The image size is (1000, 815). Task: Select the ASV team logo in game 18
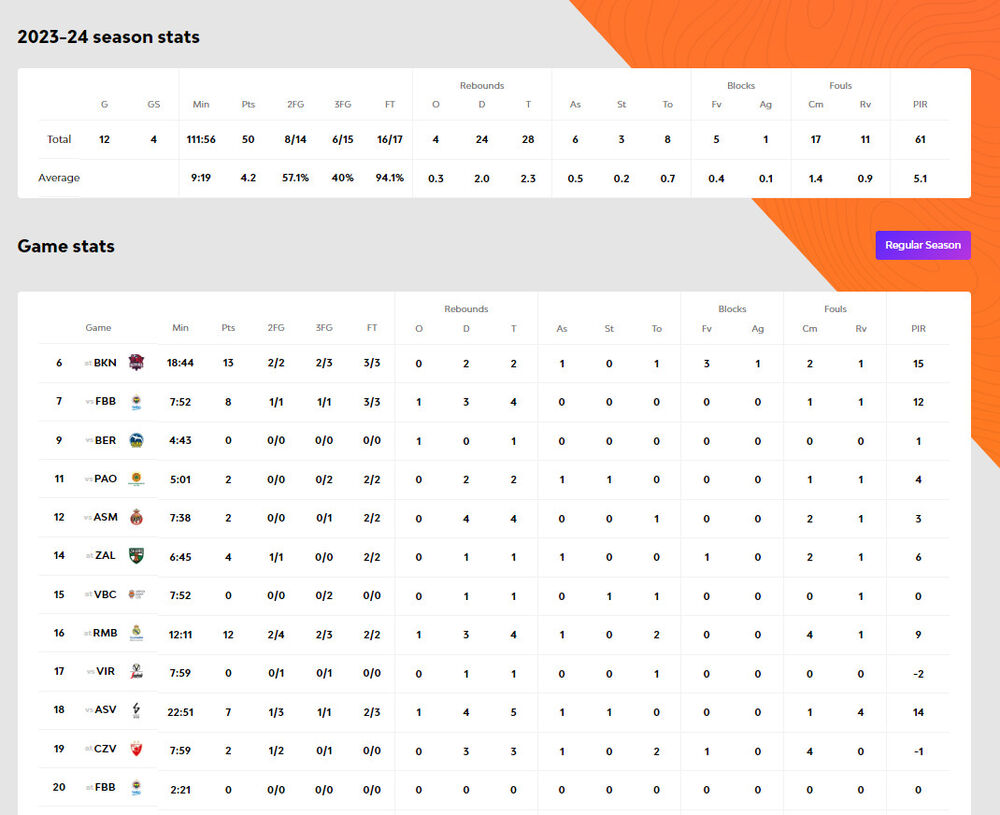[x=136, y=710]
